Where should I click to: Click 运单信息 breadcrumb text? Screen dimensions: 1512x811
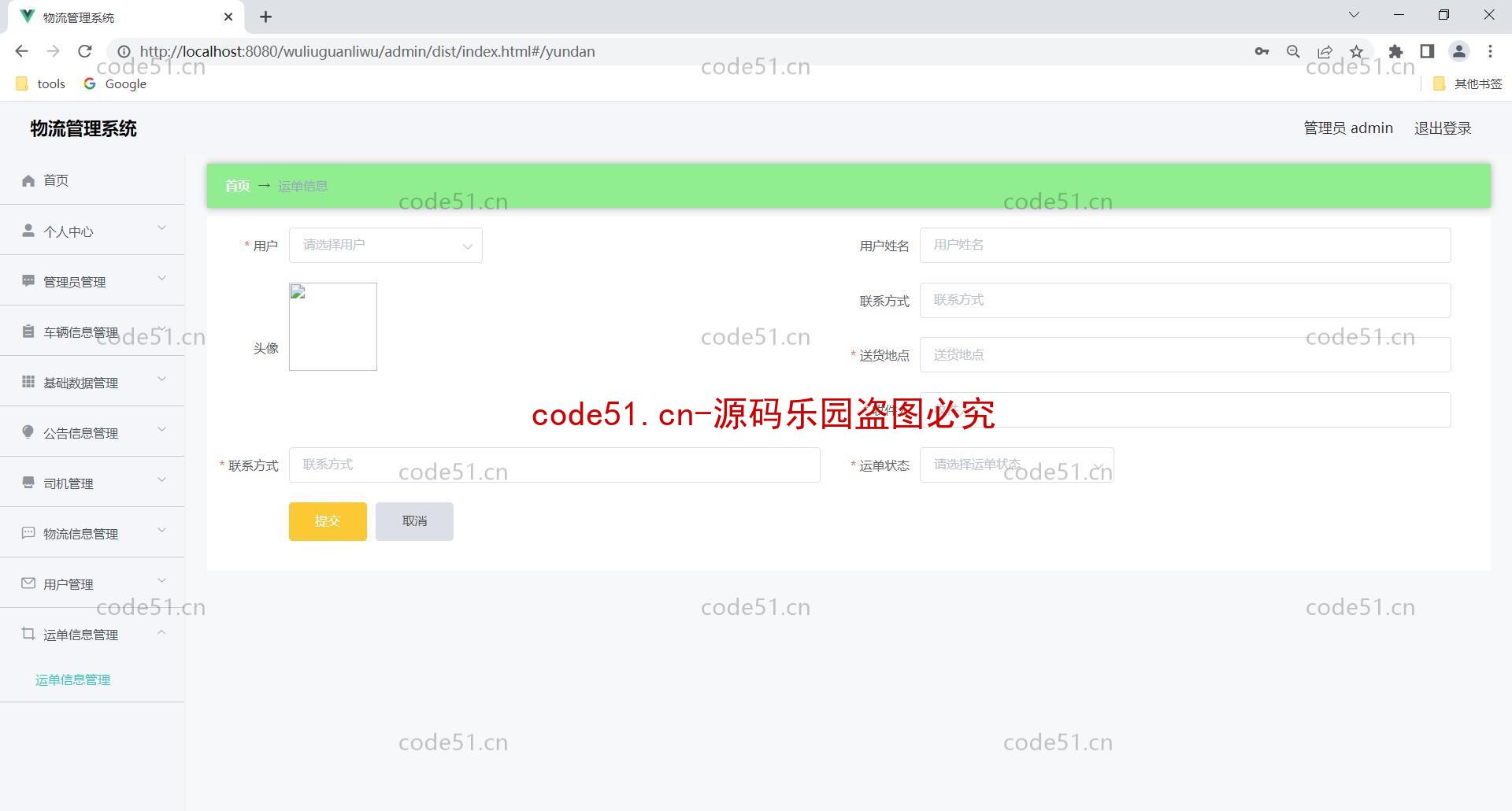tap(302, 186)
